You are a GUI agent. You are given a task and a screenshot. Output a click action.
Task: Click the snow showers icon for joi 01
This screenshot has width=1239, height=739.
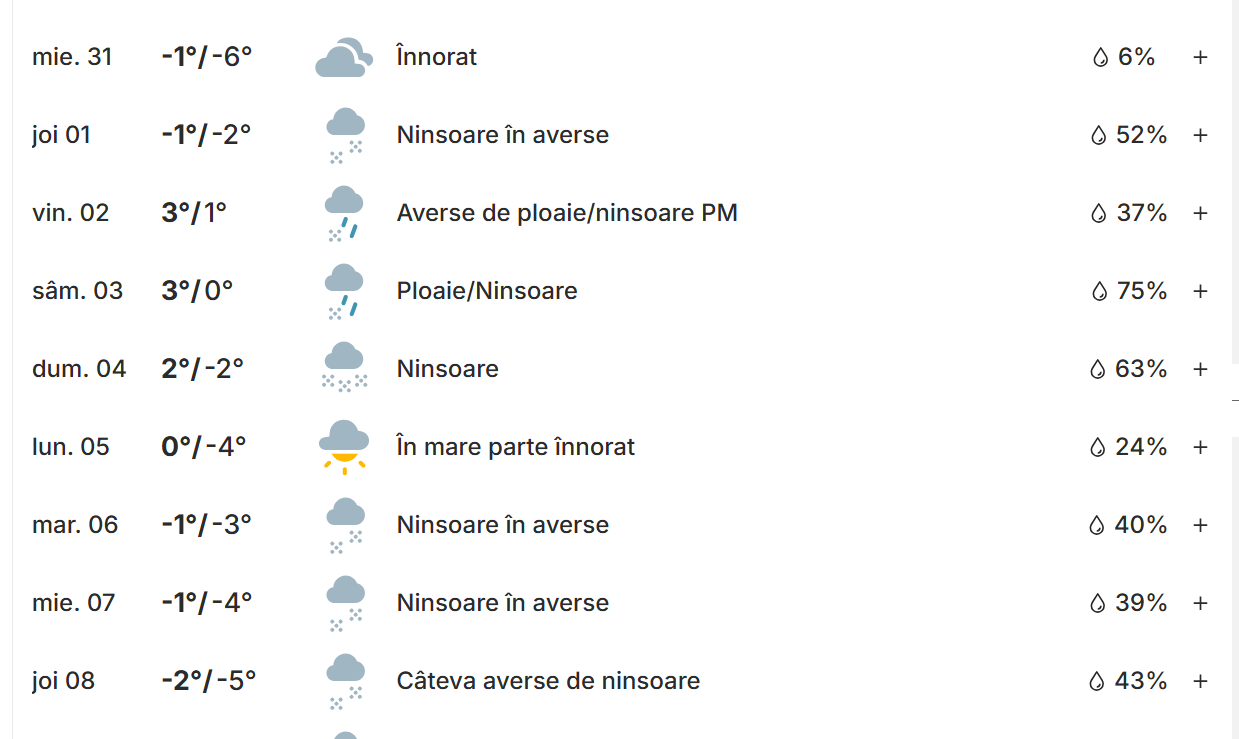(344, 135)
